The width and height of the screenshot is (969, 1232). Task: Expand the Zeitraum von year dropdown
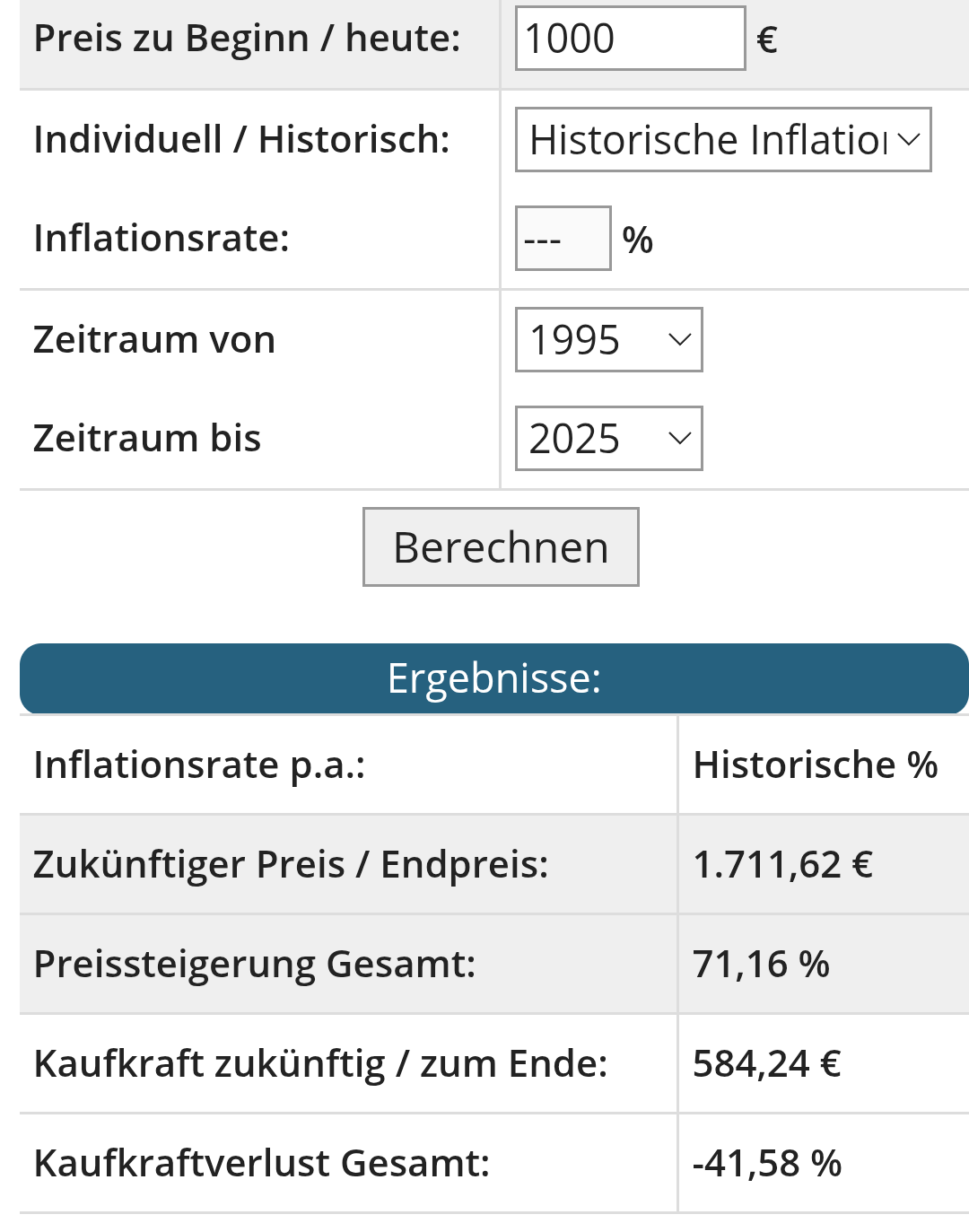[608, 340]
